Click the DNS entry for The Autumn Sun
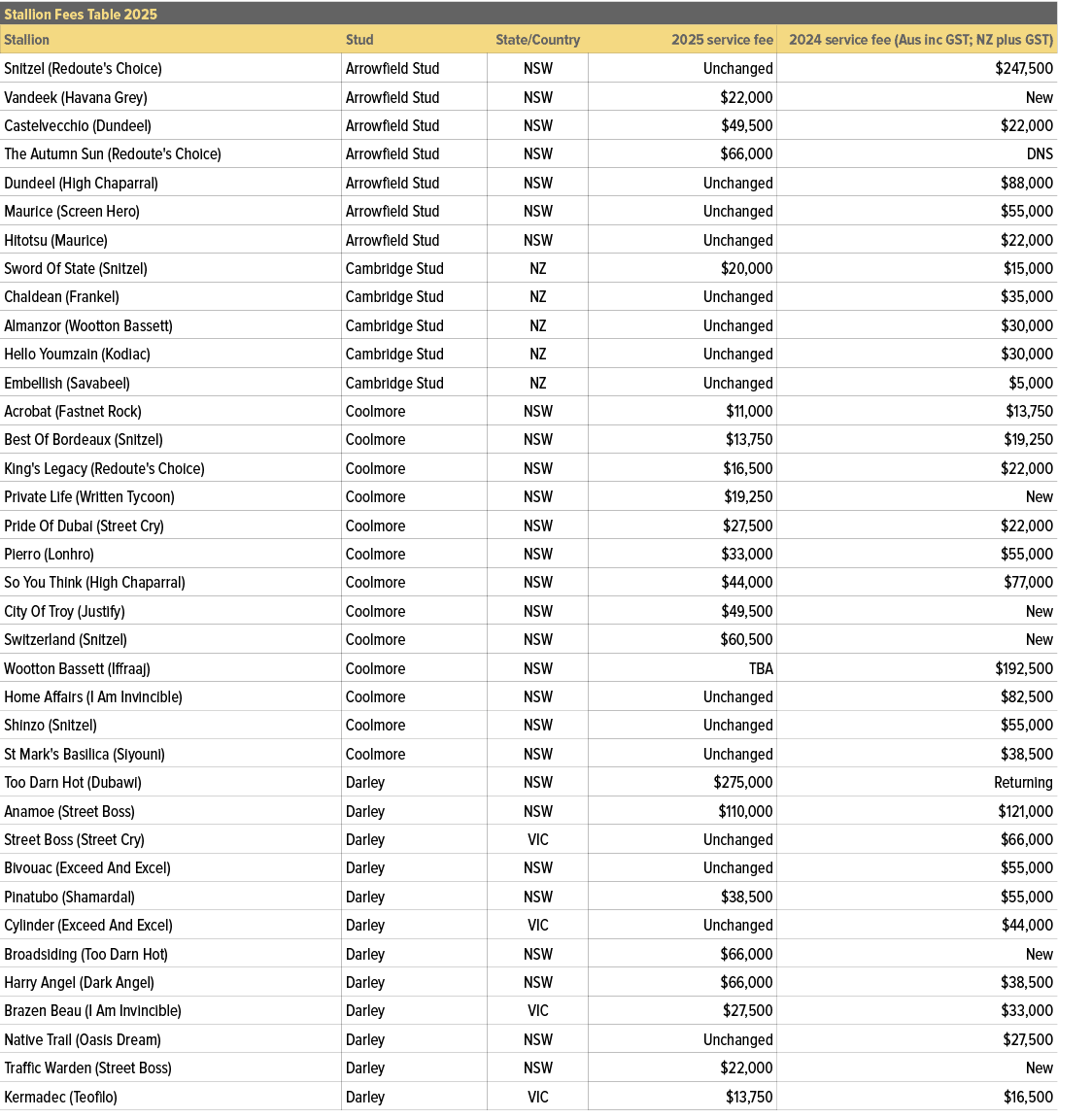1092x1118 pixels. 1040,153
